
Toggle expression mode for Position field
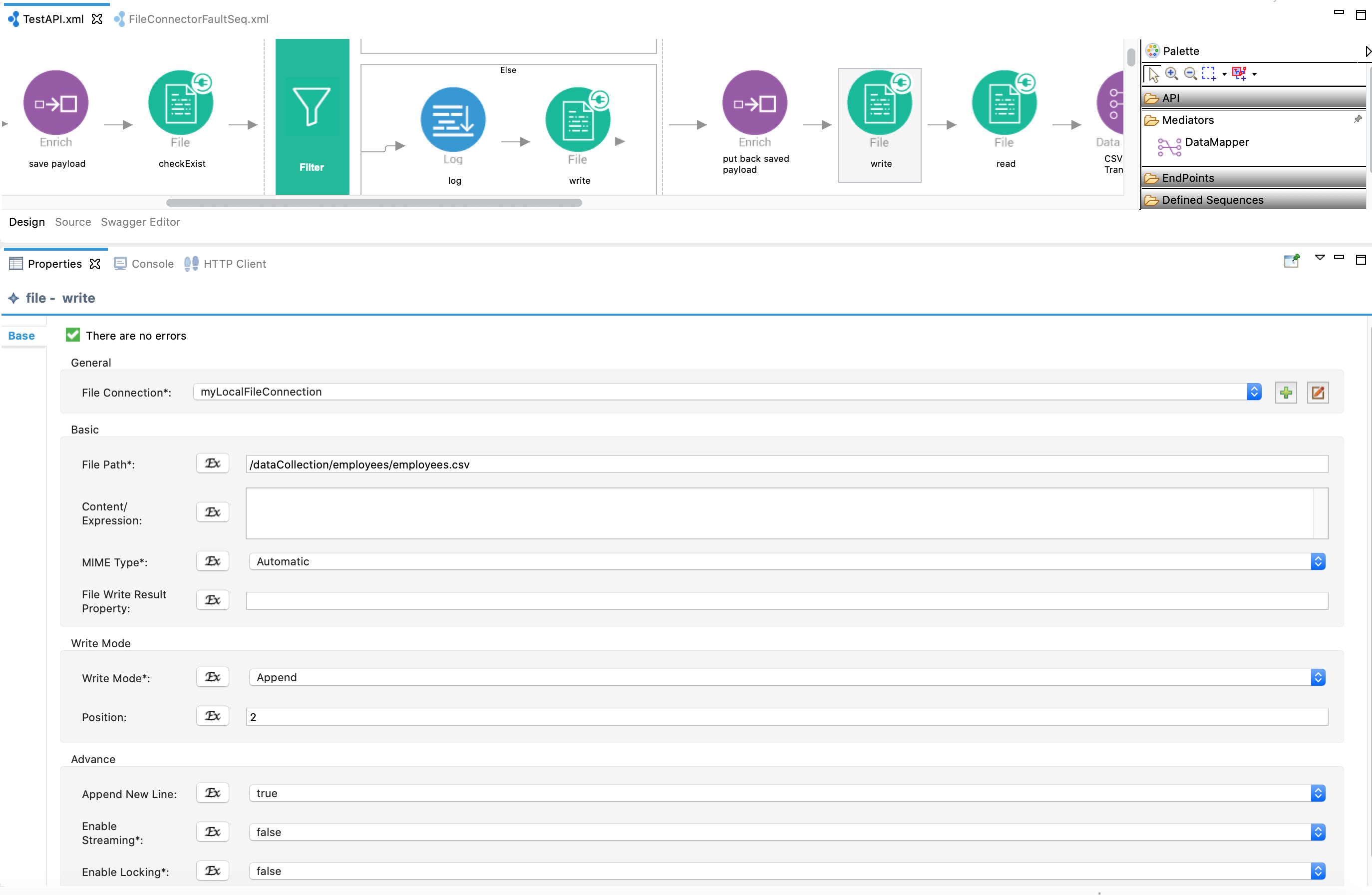(x=212, y=716)
